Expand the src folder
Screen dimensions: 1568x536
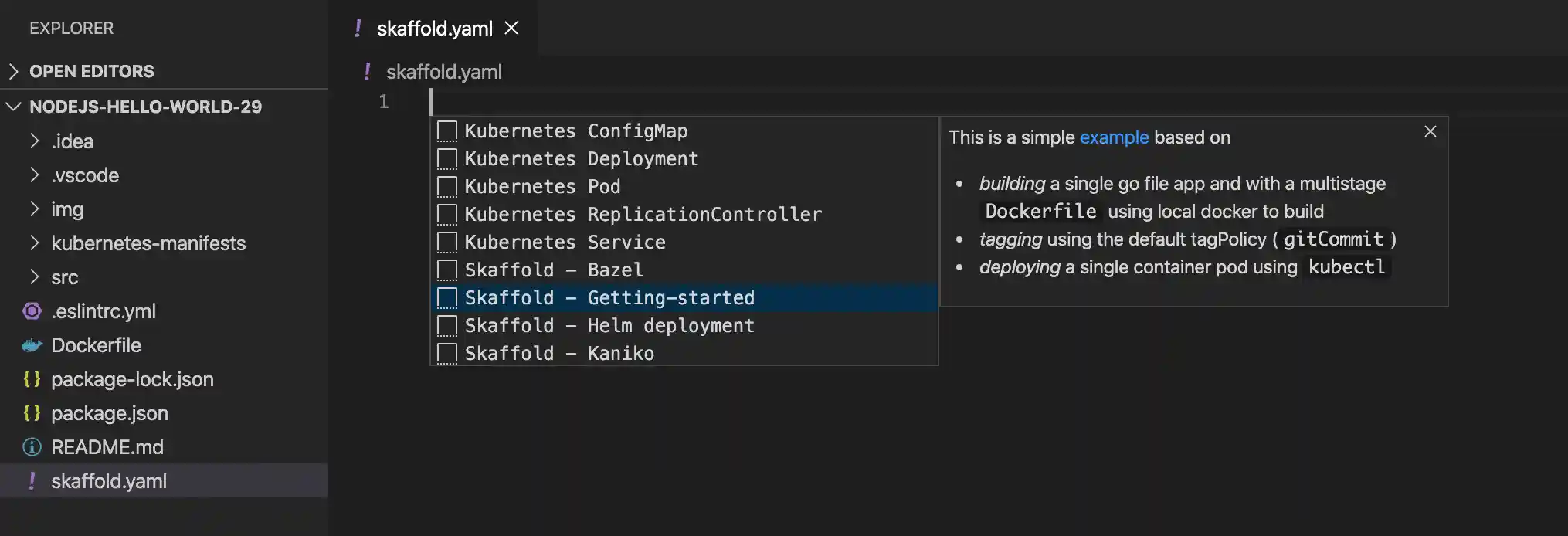click(34, 277)
